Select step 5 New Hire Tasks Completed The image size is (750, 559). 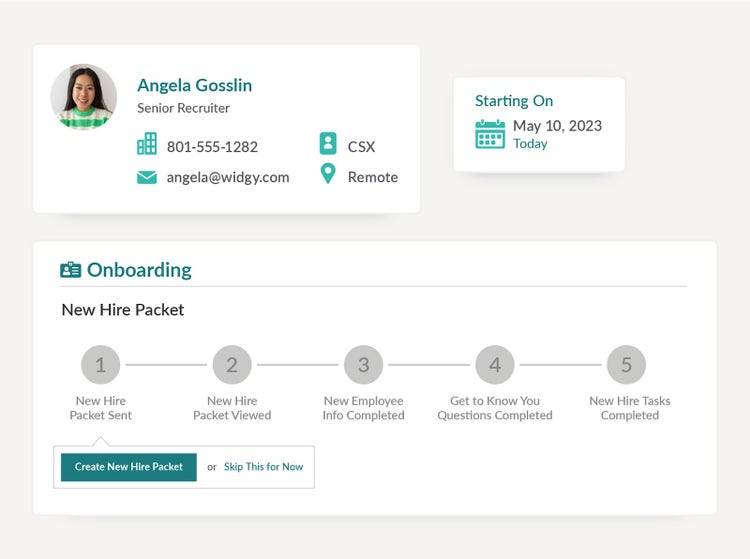627,365
